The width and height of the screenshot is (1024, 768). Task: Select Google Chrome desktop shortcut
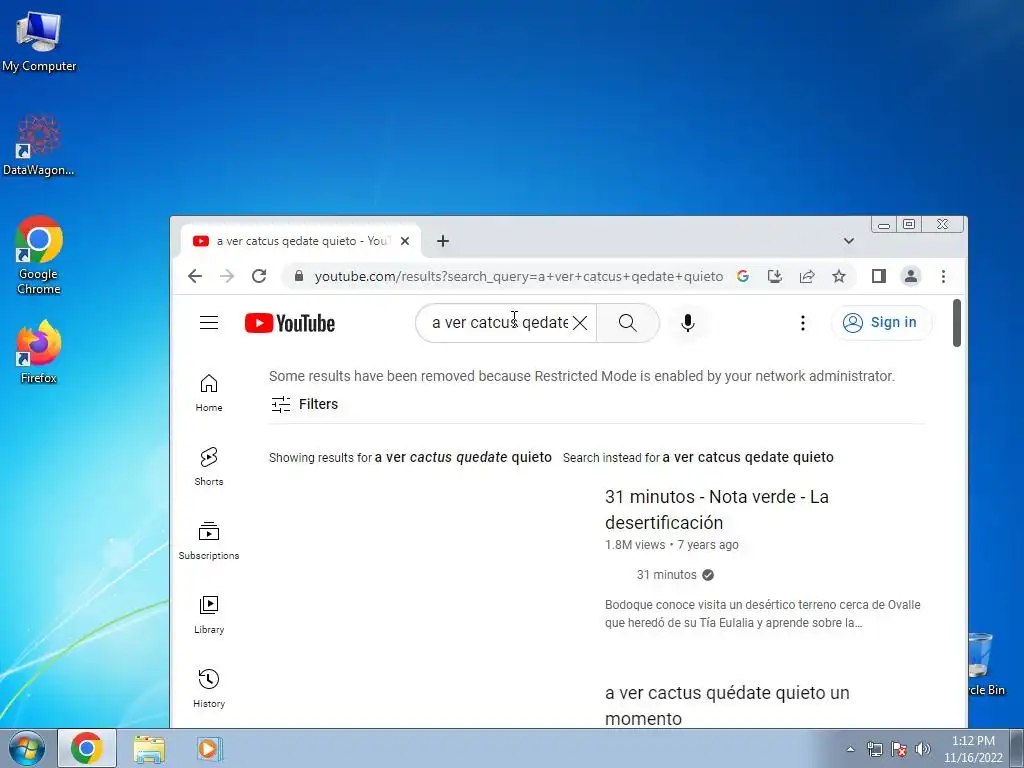(x=39, y=255)
